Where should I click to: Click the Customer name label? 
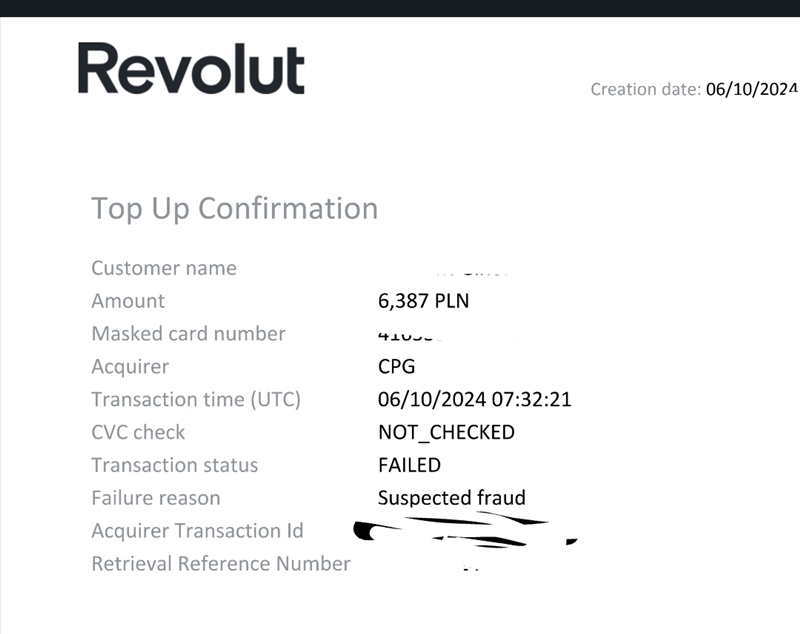click(x=164, y=268)
